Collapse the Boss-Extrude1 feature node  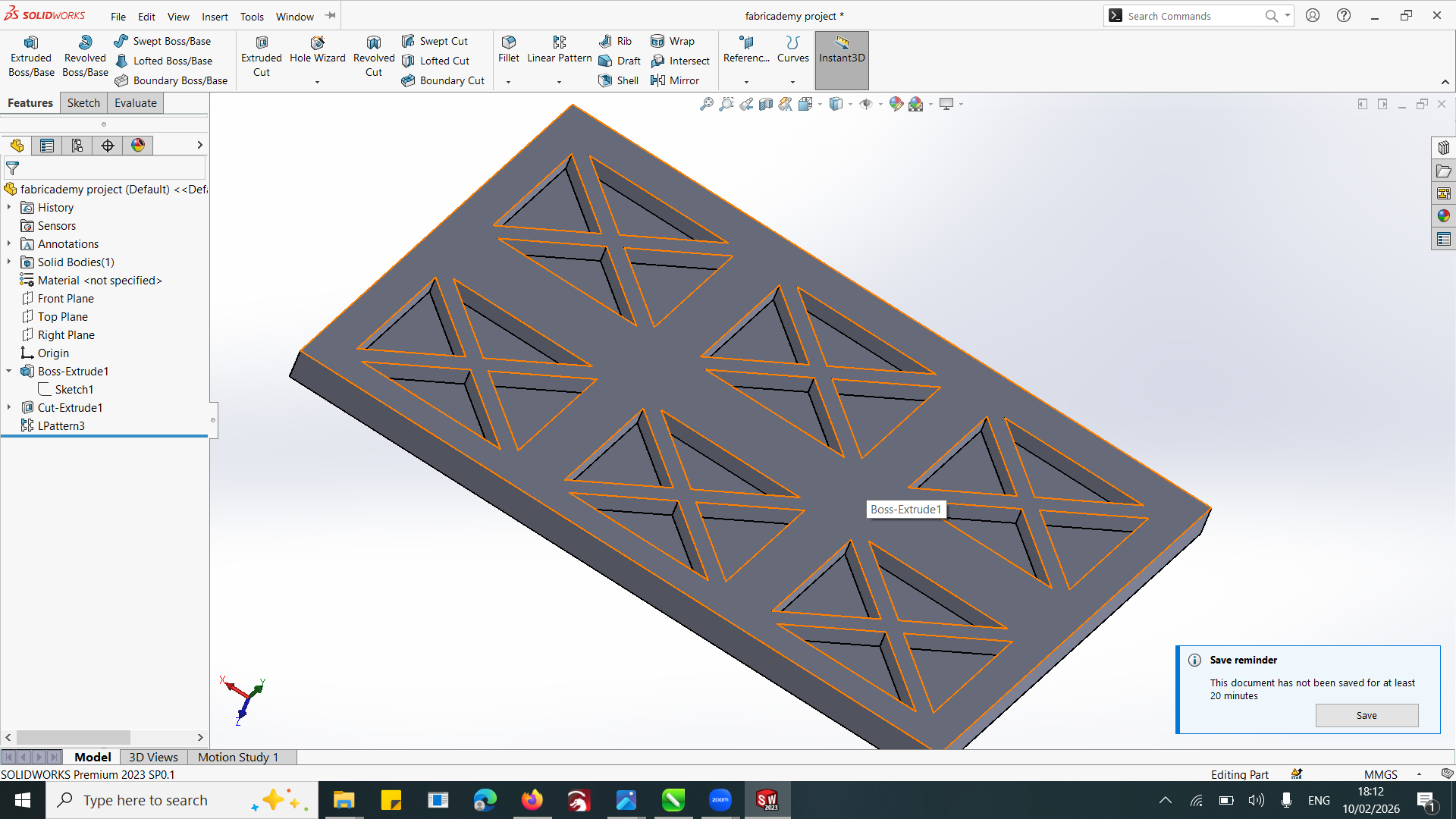[9, 372]
